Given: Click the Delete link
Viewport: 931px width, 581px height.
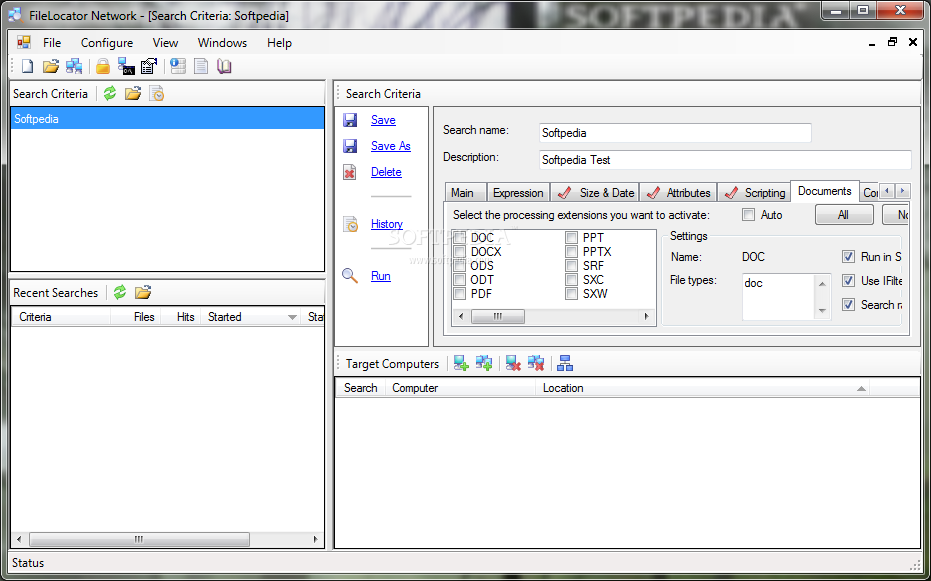Looking at the screenshot, I should click(x=386, y=172).
